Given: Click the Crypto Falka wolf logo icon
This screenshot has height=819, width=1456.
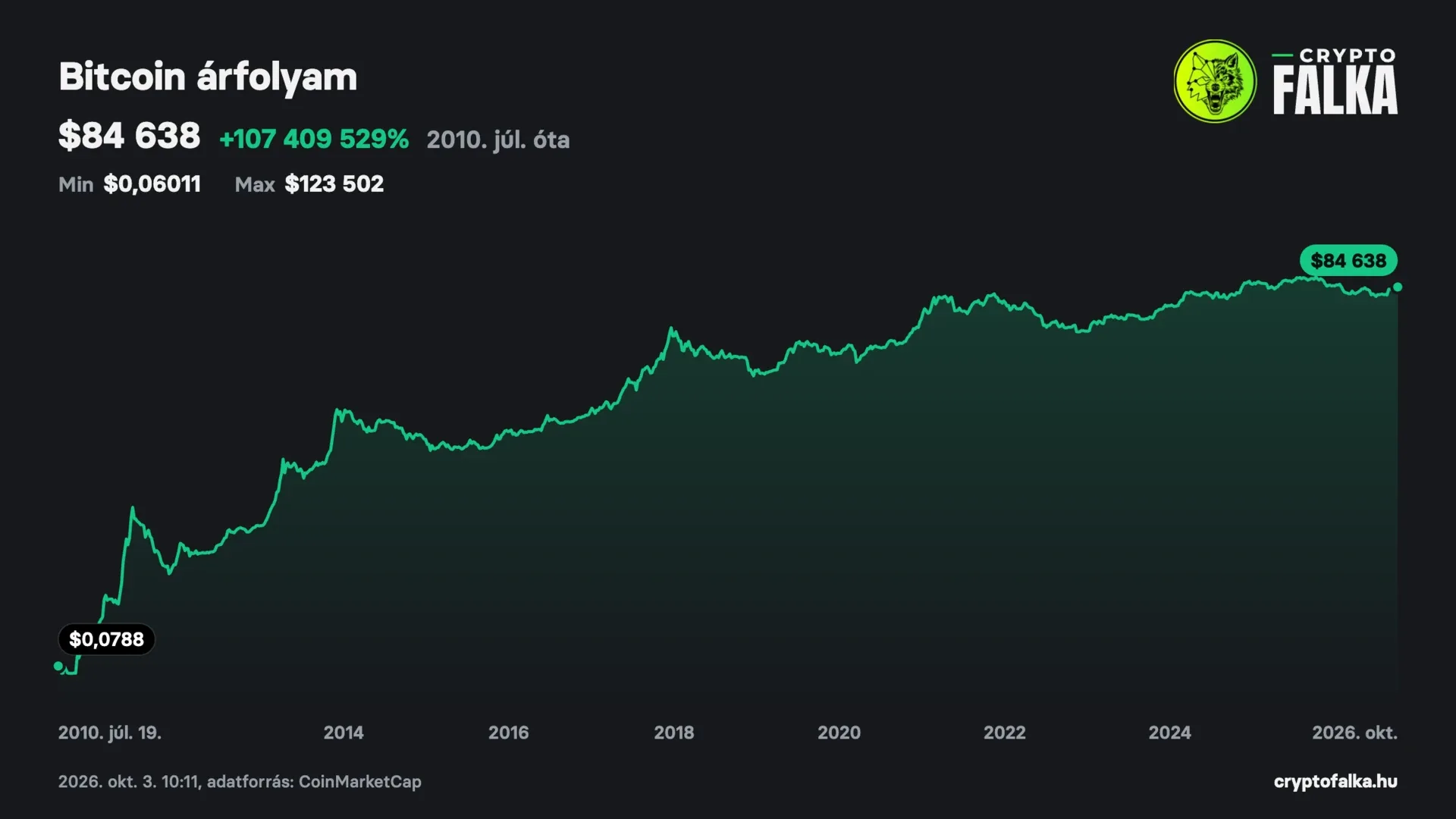Looking at the screenshot, I should [x=1215, y=81].
